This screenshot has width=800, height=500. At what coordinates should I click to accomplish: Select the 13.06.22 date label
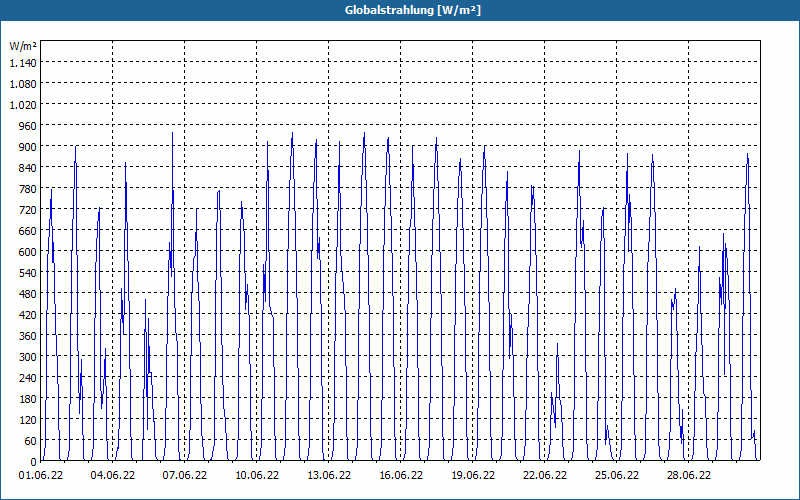pos(329,476)
